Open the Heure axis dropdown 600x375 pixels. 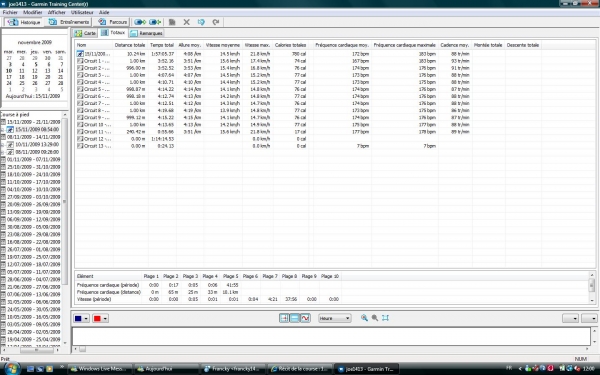(334, 318)
